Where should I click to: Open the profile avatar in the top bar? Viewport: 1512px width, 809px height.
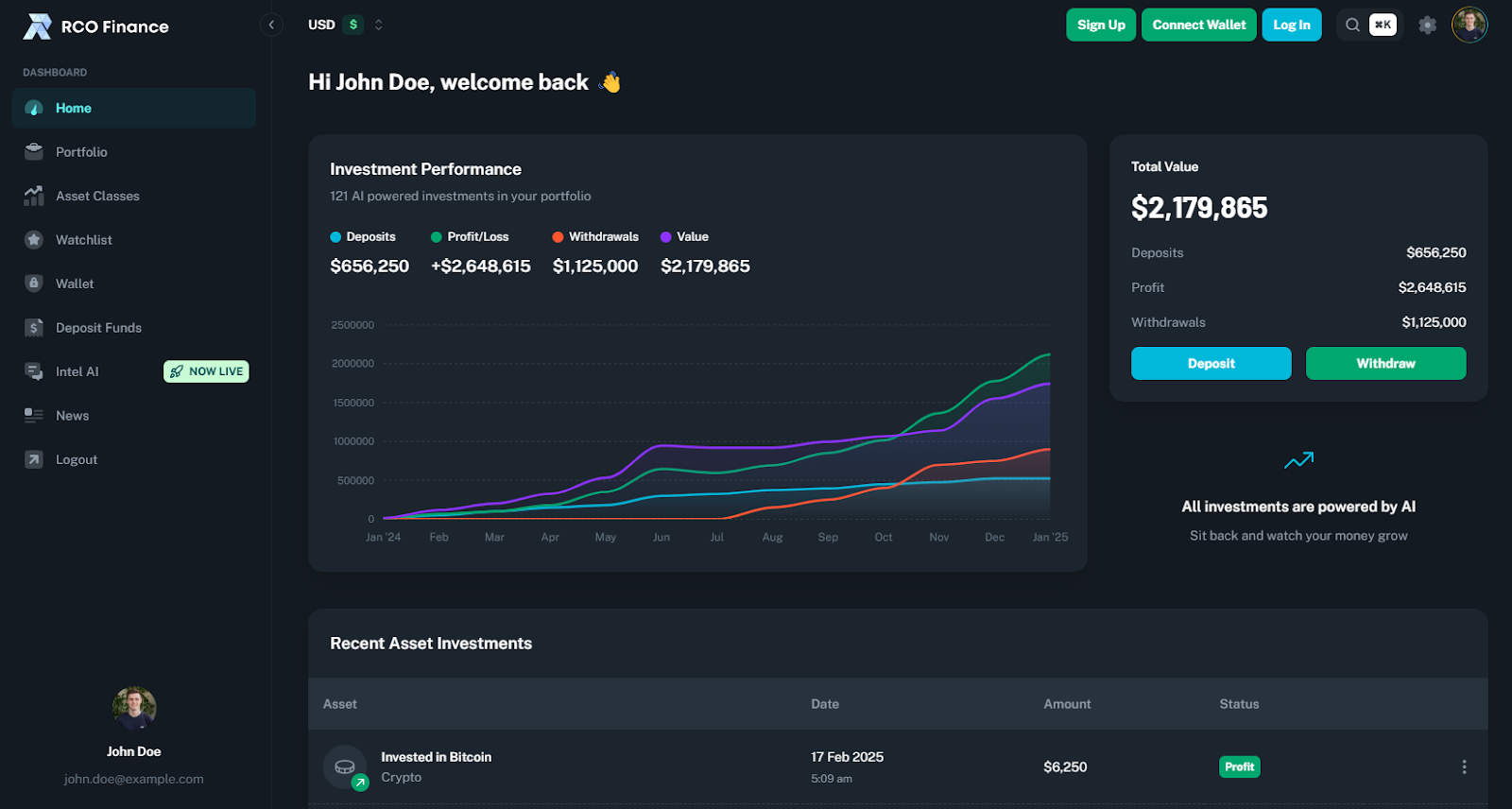click(x=1469, y=25)
